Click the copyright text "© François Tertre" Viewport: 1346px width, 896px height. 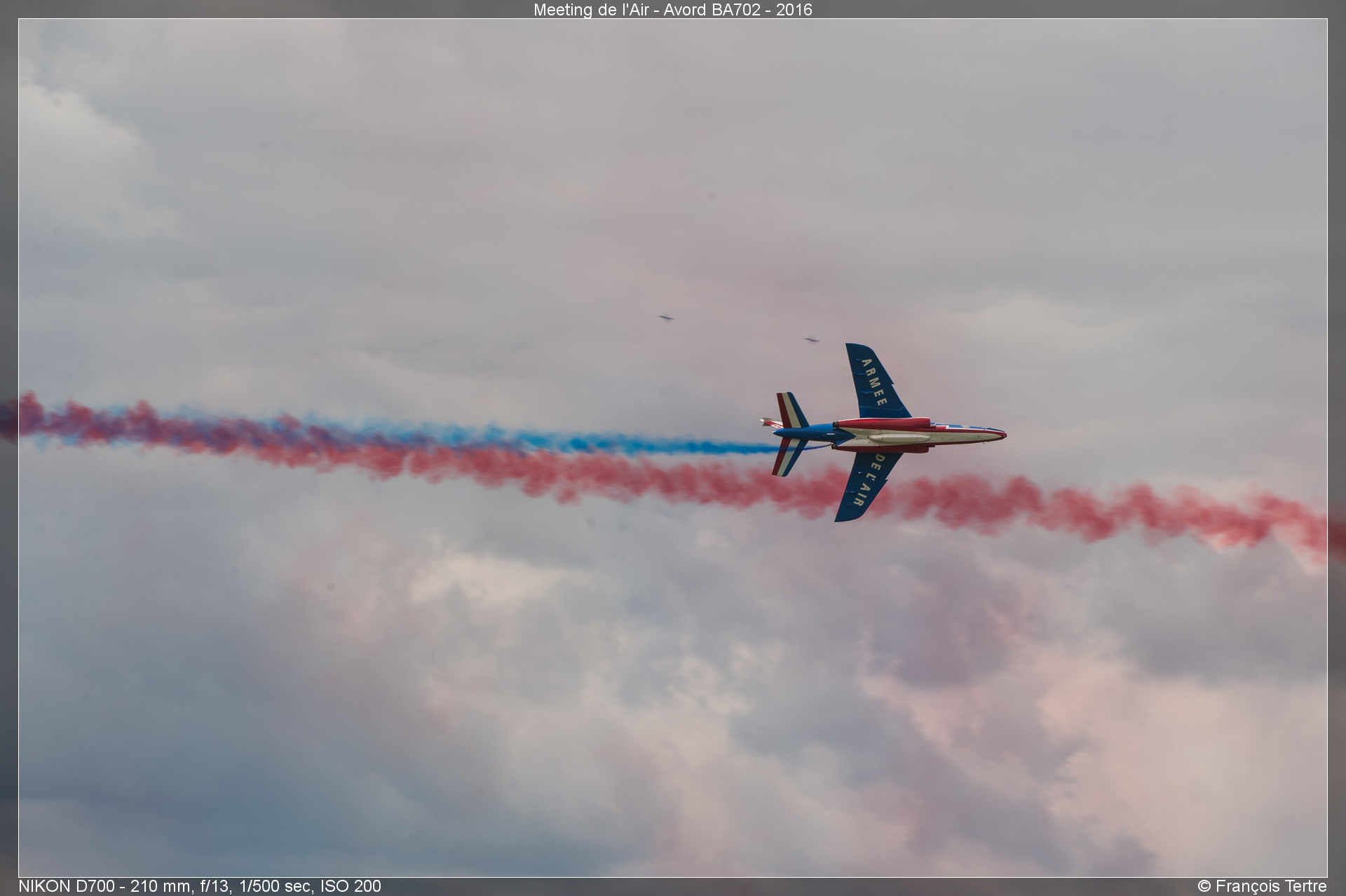point(1262,886)
